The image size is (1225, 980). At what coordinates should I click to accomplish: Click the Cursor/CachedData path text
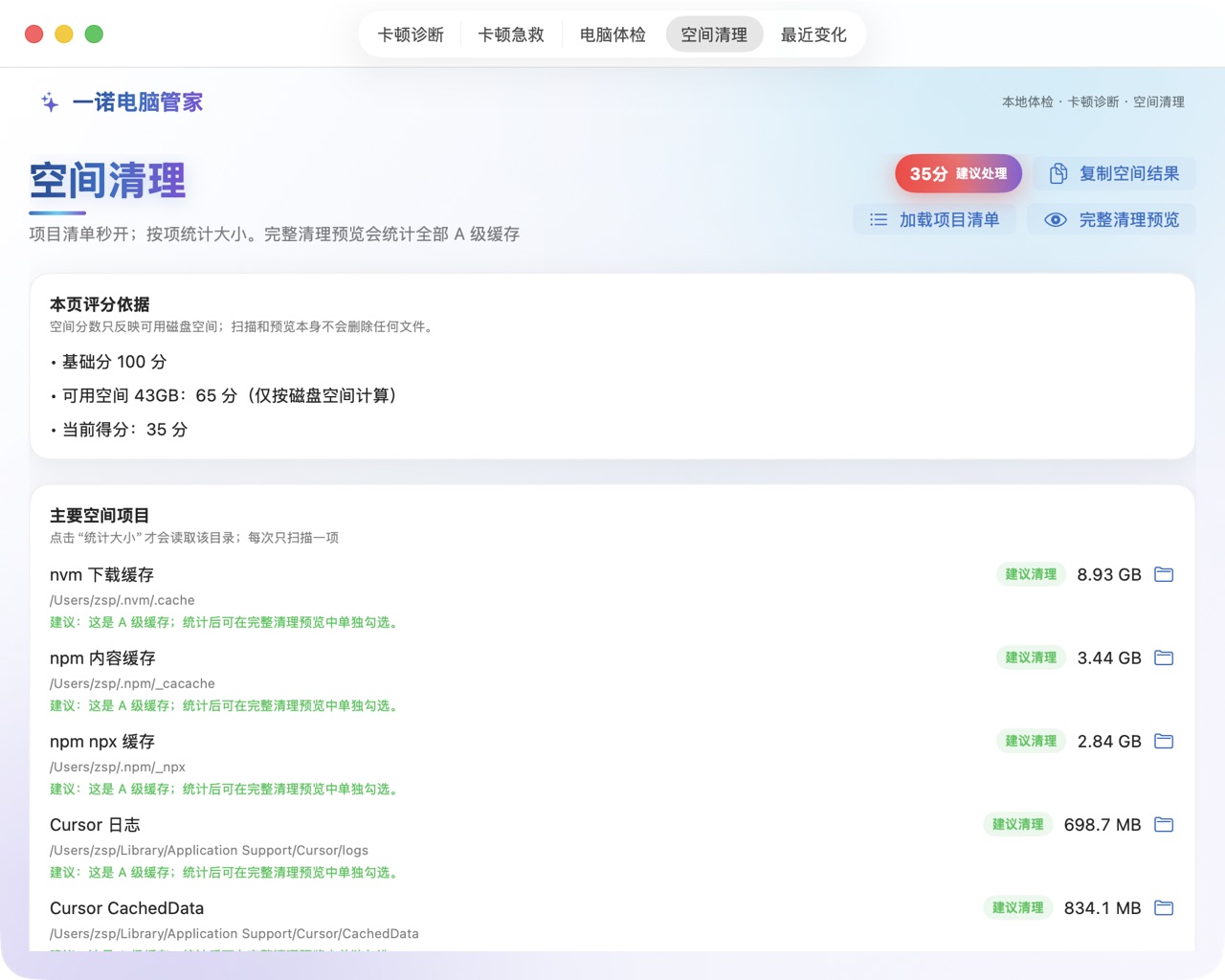[234, 933]
